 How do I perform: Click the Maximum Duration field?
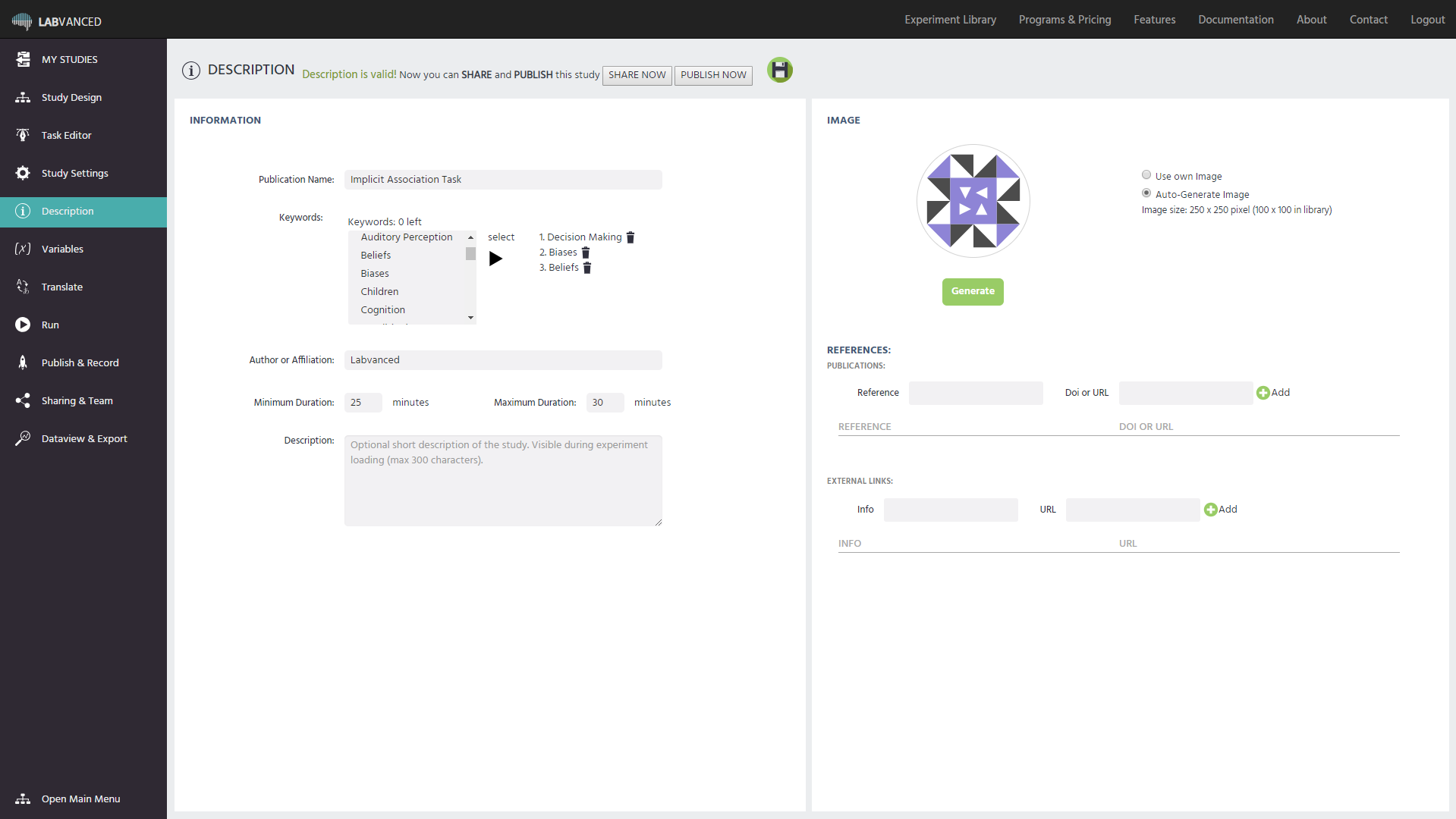(605, 403)
